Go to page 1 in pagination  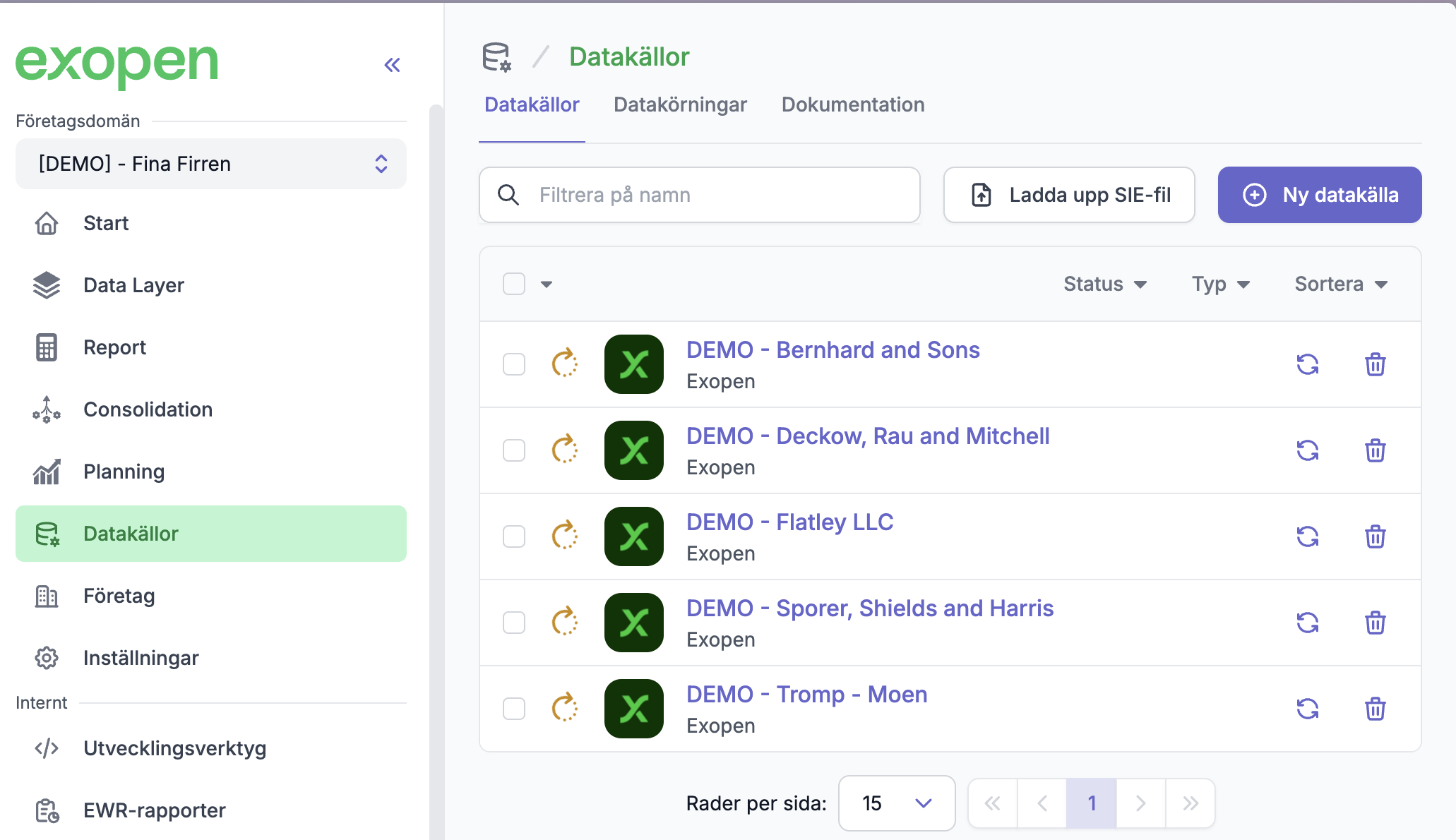(1092, 803)
